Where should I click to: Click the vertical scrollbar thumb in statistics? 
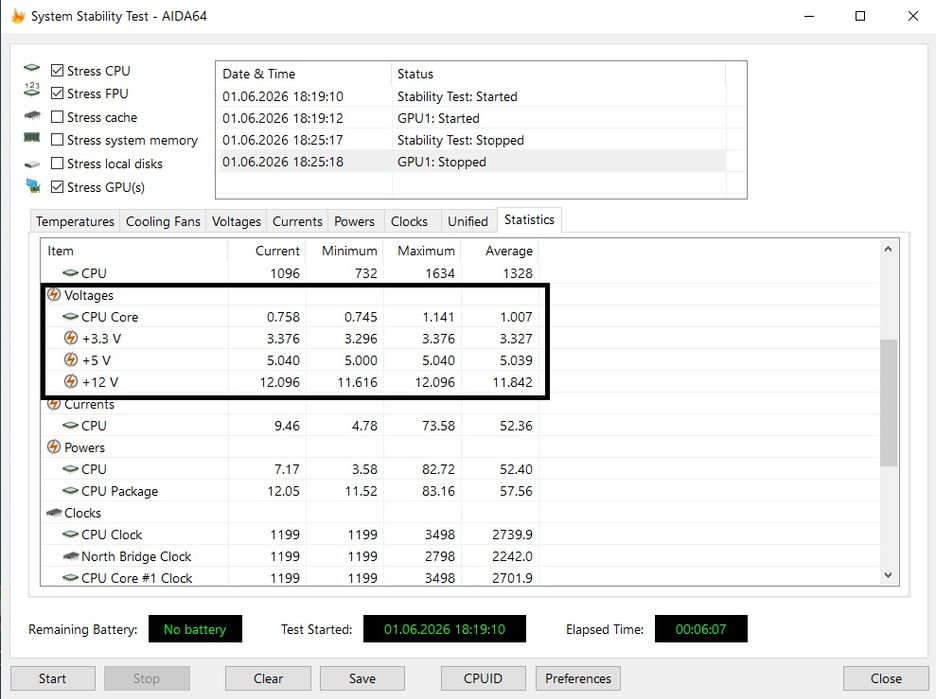pyautogui.click(x=888, y=402)
